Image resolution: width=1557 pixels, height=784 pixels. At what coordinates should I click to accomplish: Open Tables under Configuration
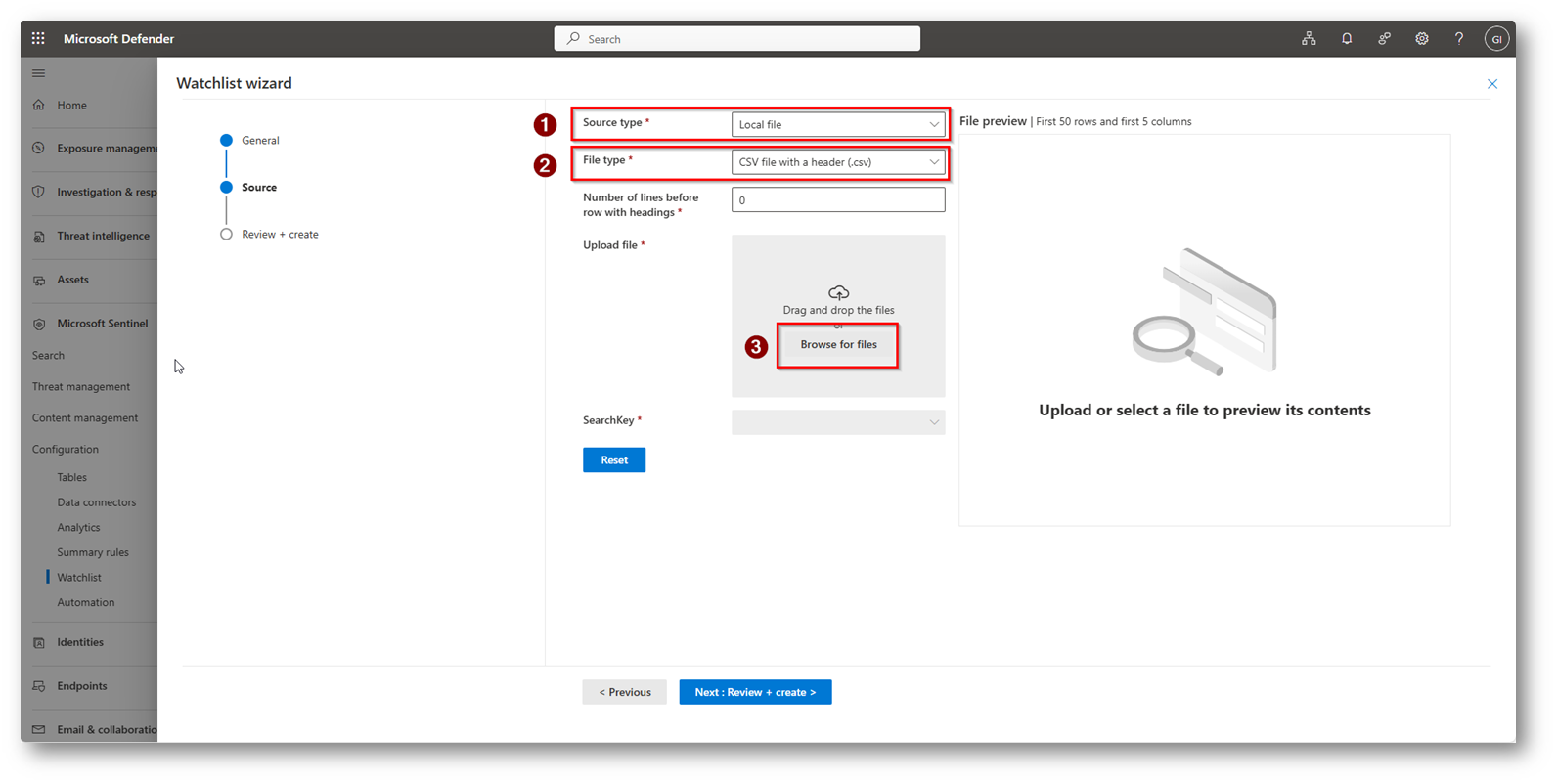click(71, 478)
